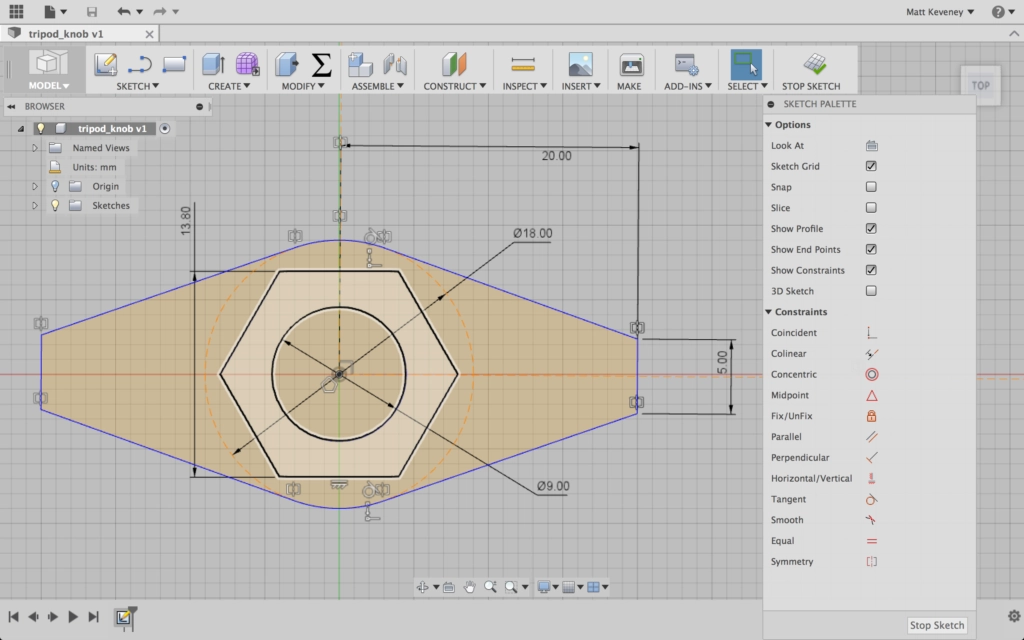
Task: Select the Measure inspect icon
Action: tap(523, 64)
